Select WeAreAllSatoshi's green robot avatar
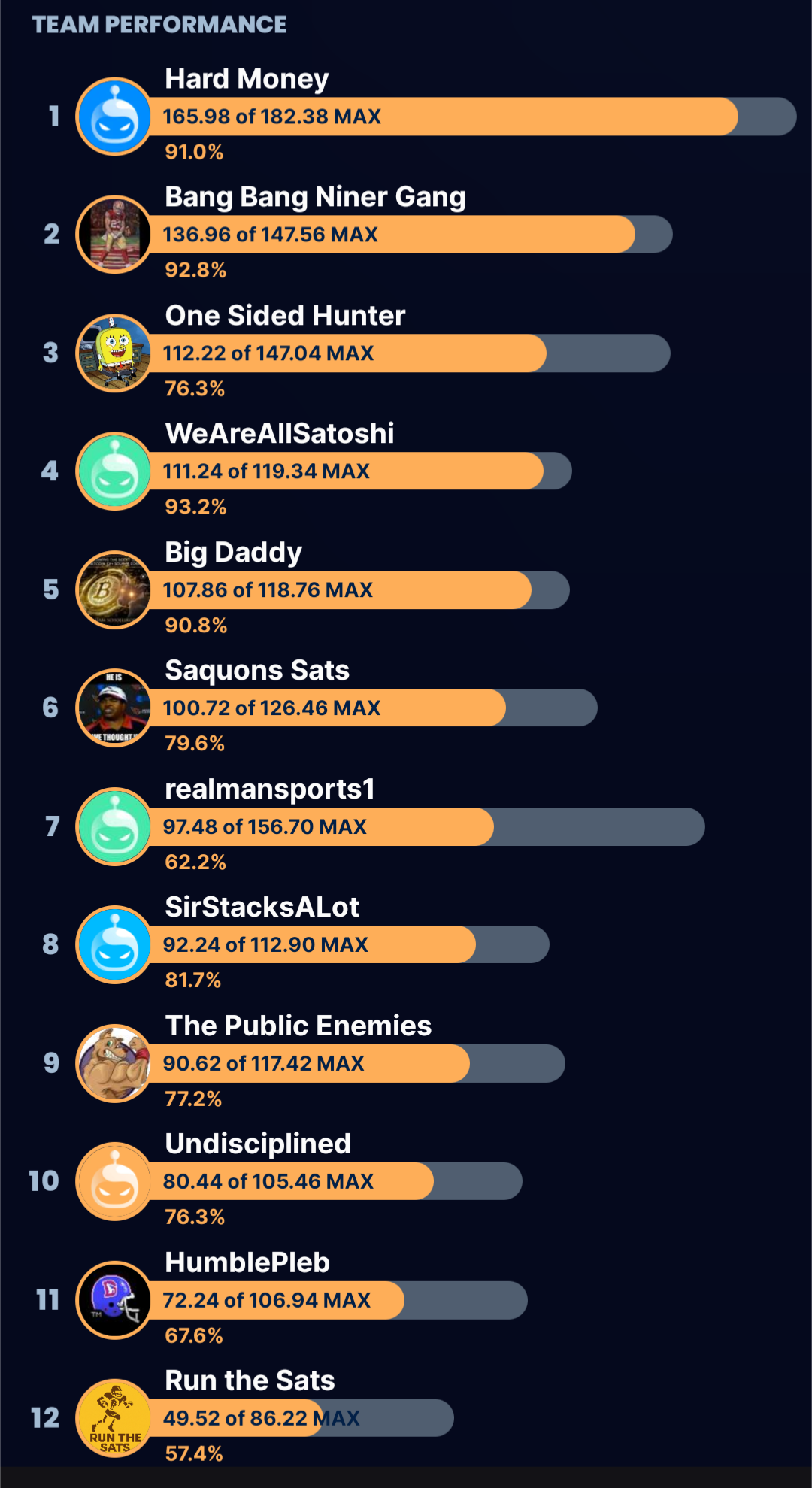The width and height of the screenshot is (812, 1488). click(x=114, y=471)
